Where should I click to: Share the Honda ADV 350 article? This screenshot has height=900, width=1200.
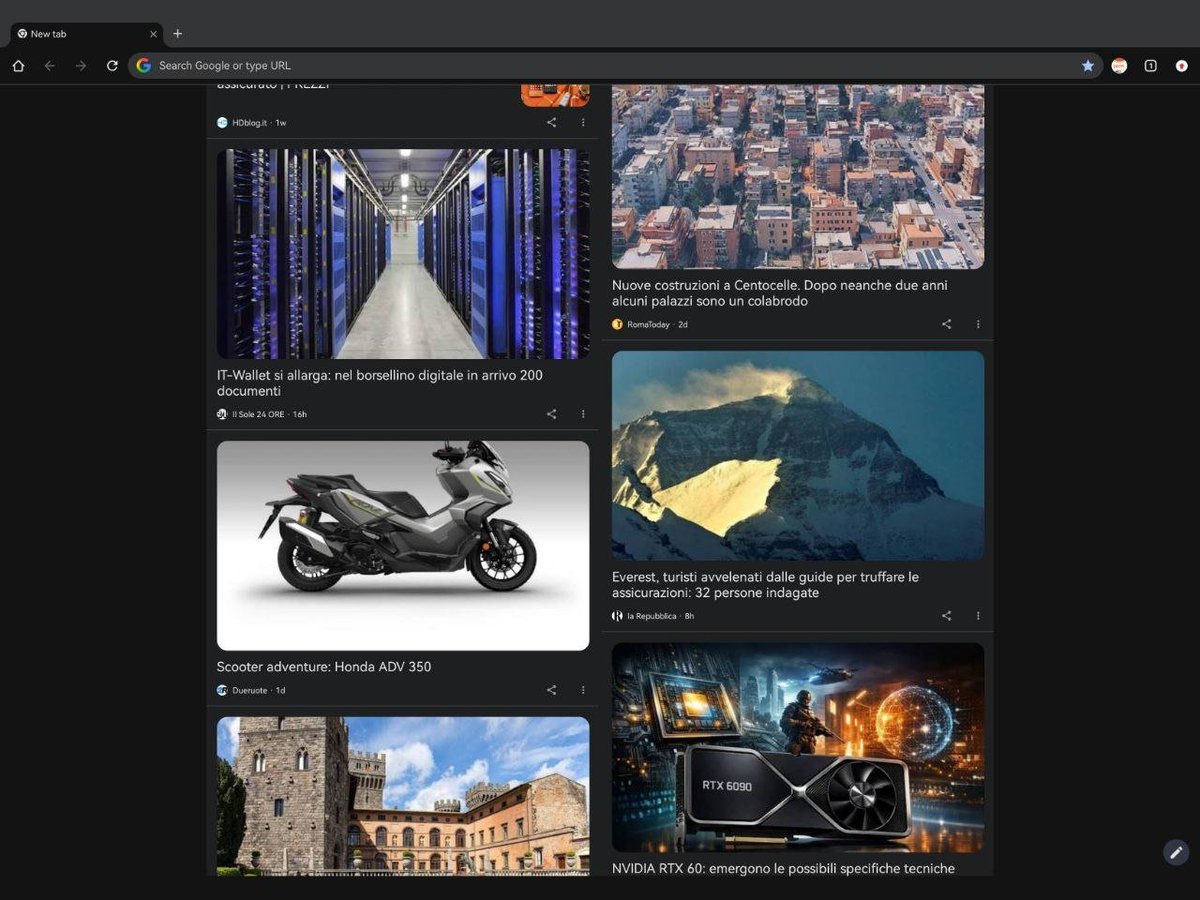551,690
